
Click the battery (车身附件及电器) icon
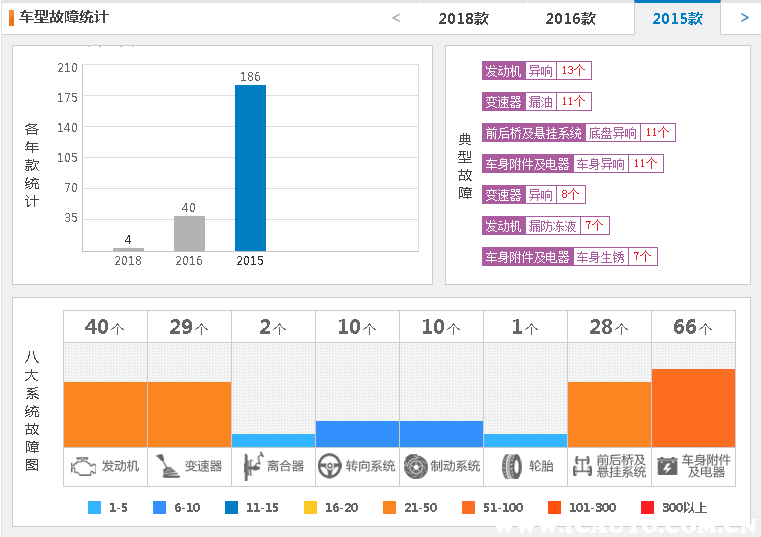[x=666, y=466]
